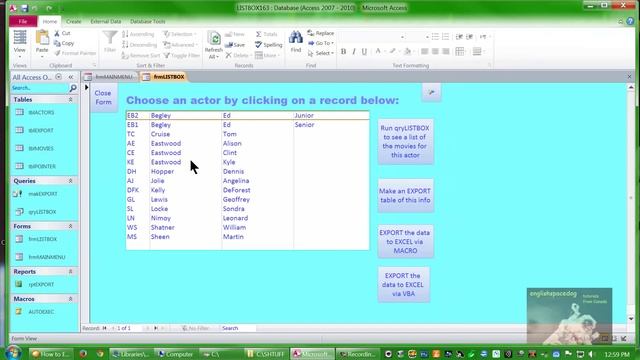The image size is (640, 360).
Task: Open the Computer taskbar window
Action: tap(175, 354)
